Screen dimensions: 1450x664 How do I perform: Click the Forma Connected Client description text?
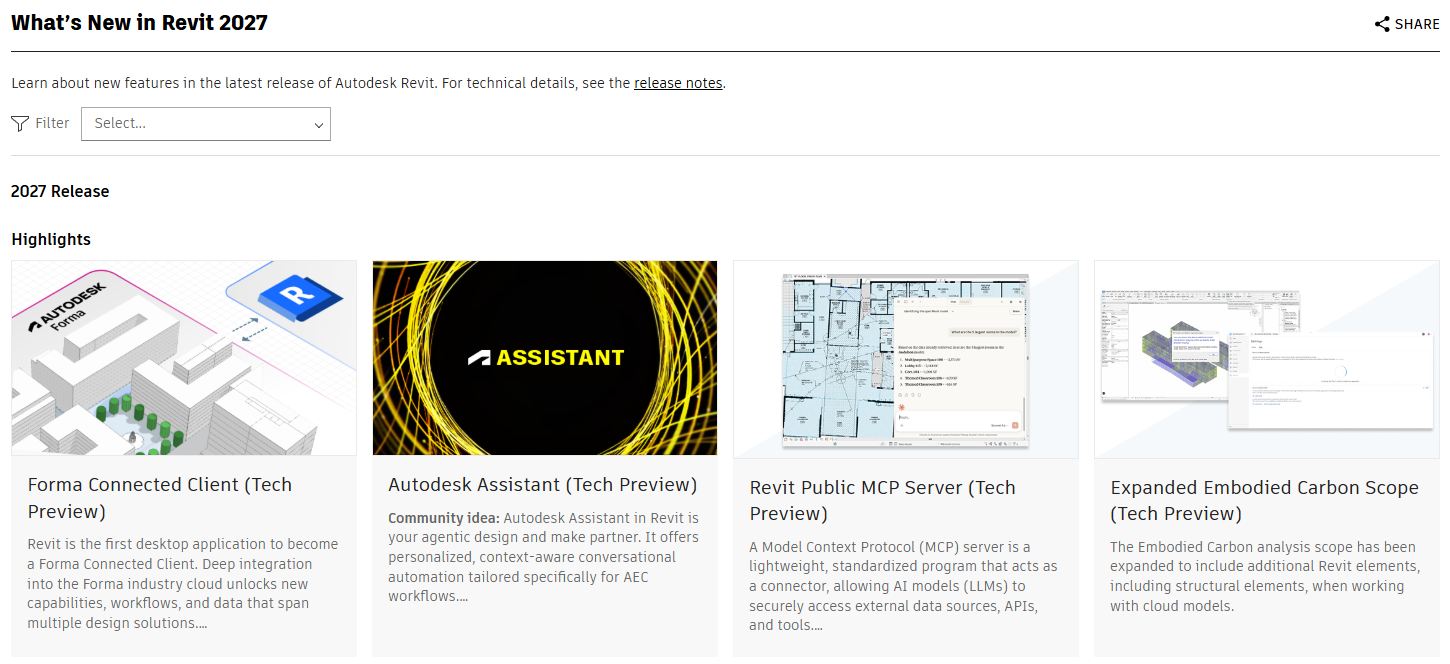pos(183,584)
